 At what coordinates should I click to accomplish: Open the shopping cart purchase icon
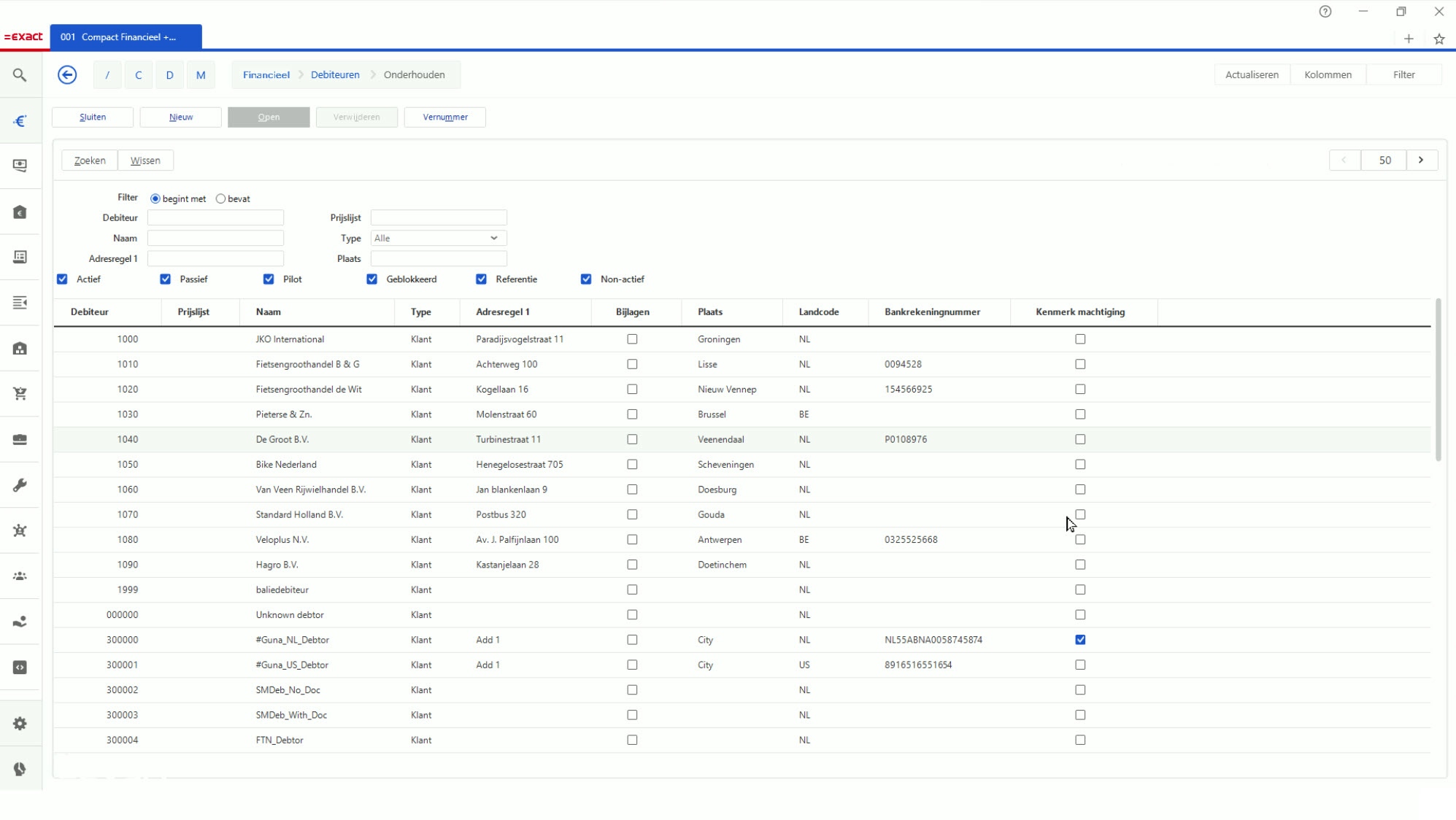point(20,394)
